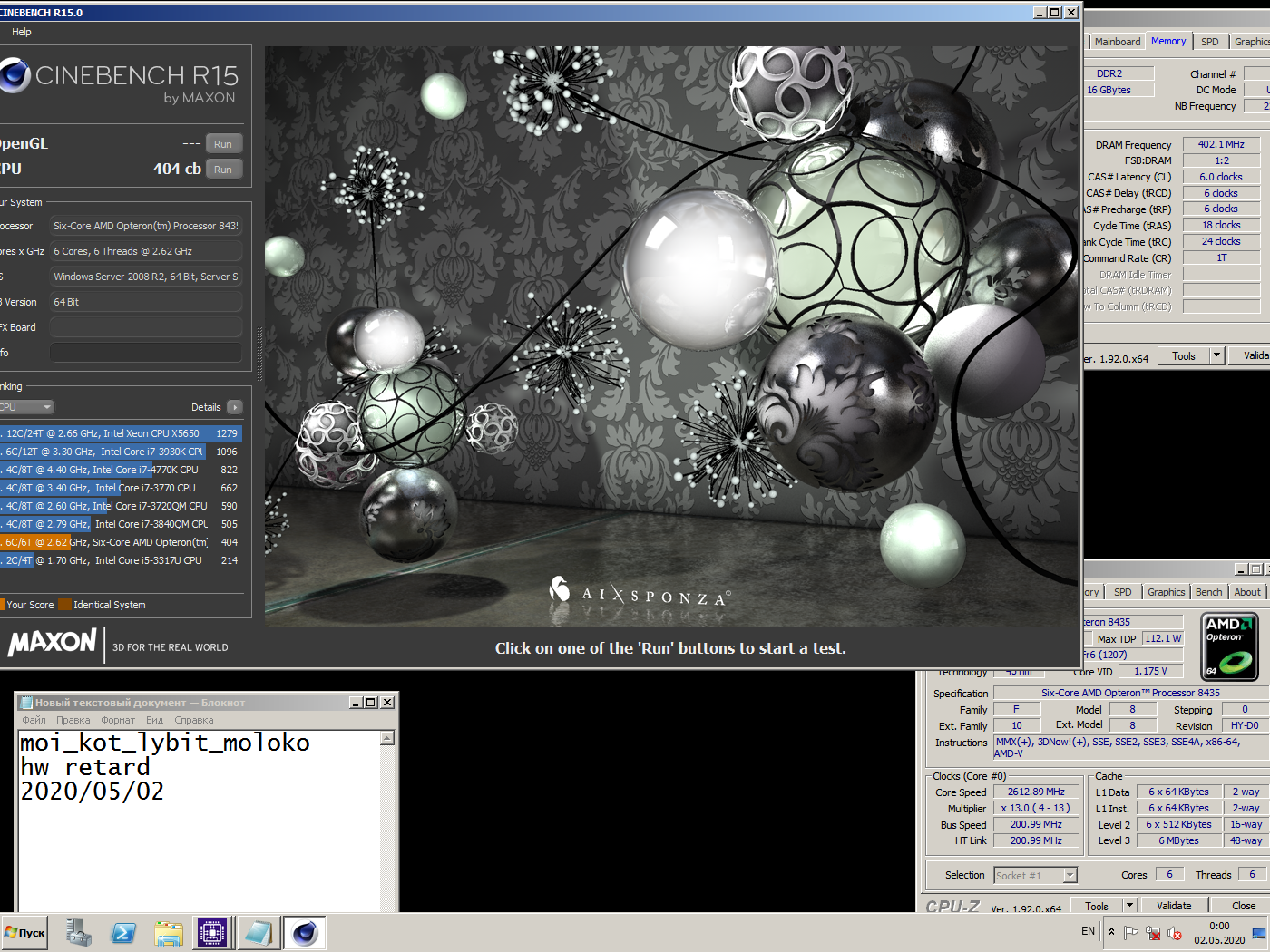Open Windows Explorer folder icon on taskbar
Image resolution: width=1270 pixels, height=952 pixels.
pos(168,932)
